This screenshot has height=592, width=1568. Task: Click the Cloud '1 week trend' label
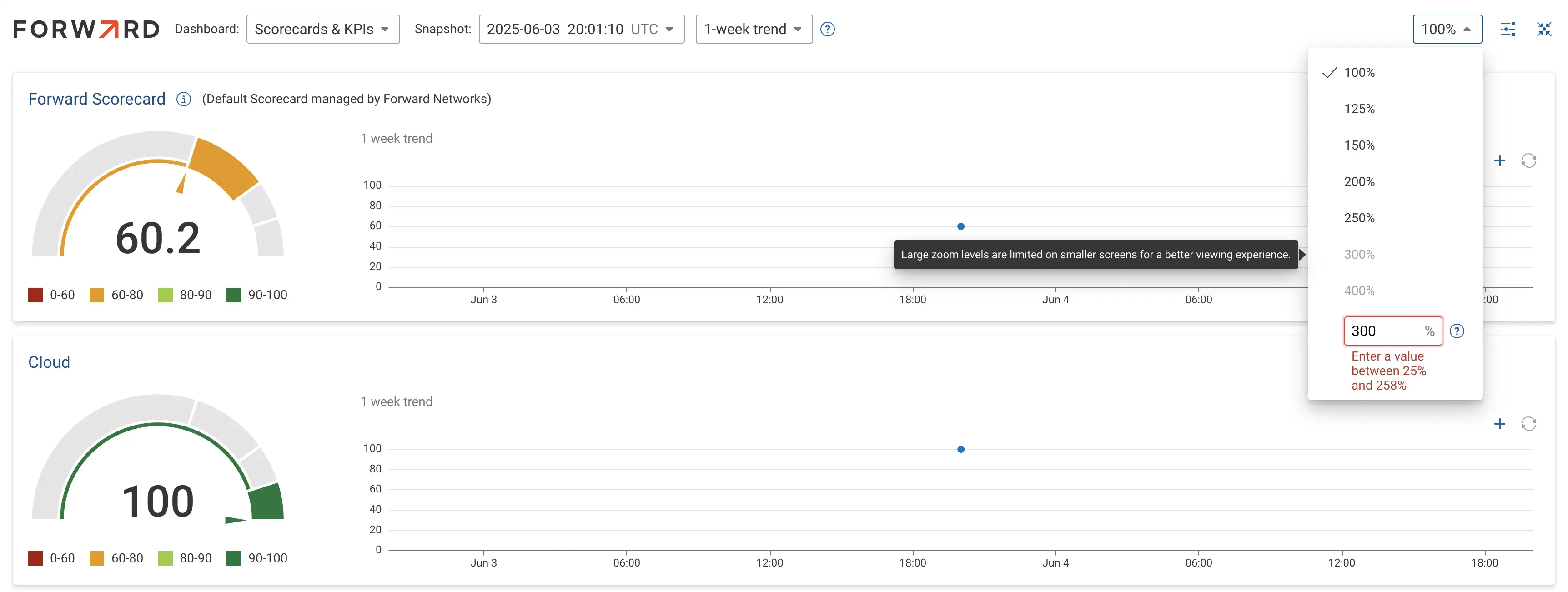click(x=396, y=402)
